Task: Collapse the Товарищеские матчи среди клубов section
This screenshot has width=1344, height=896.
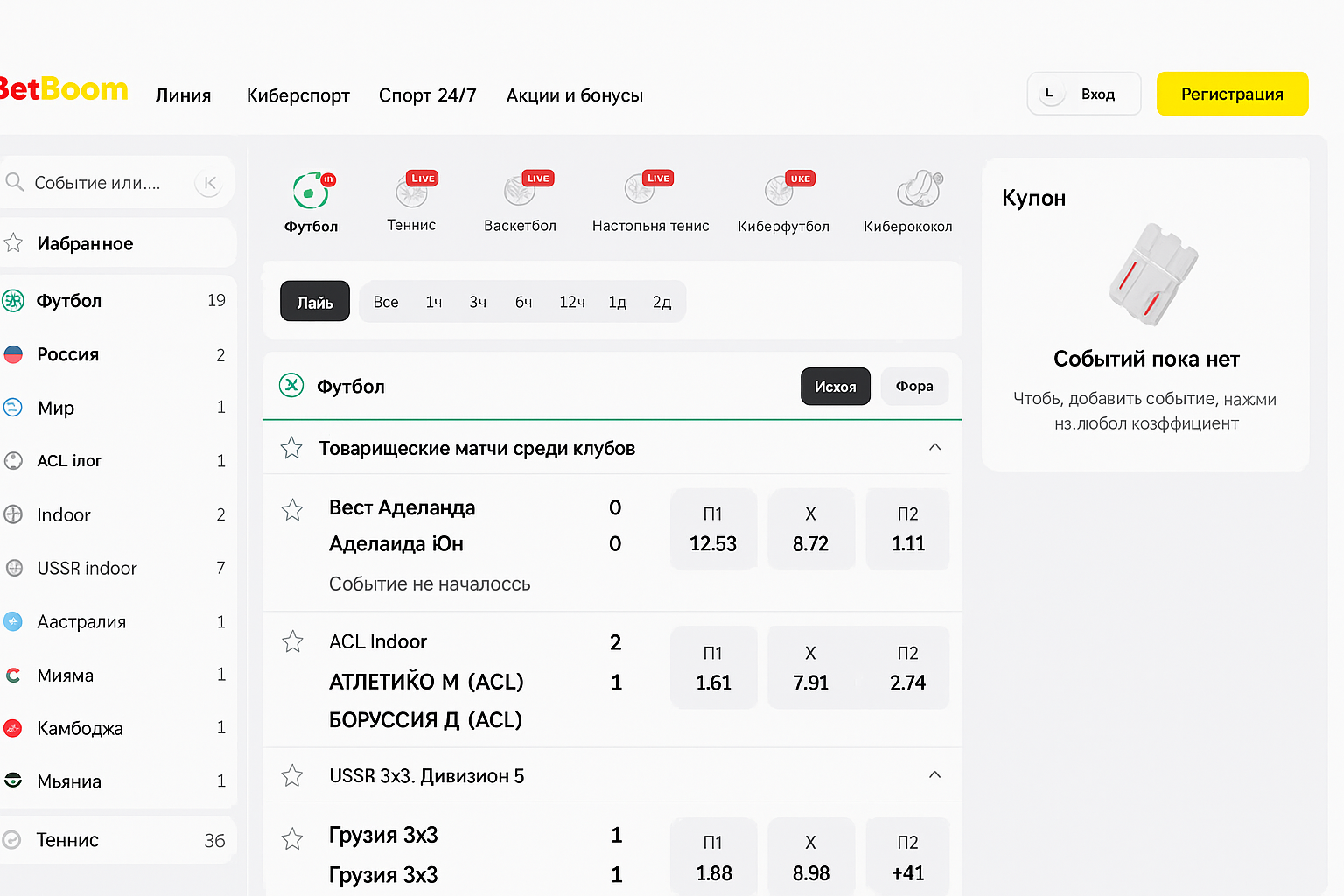Action: click(x=934, y=448)
